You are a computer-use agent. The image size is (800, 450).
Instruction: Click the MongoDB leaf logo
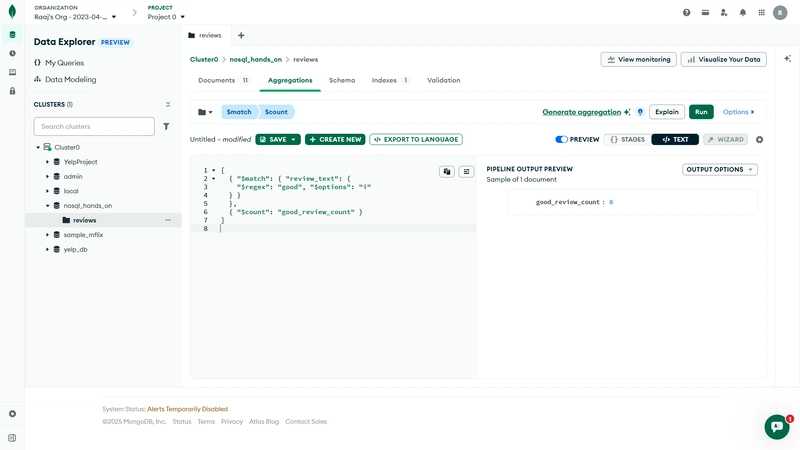(x=12, y=12)
